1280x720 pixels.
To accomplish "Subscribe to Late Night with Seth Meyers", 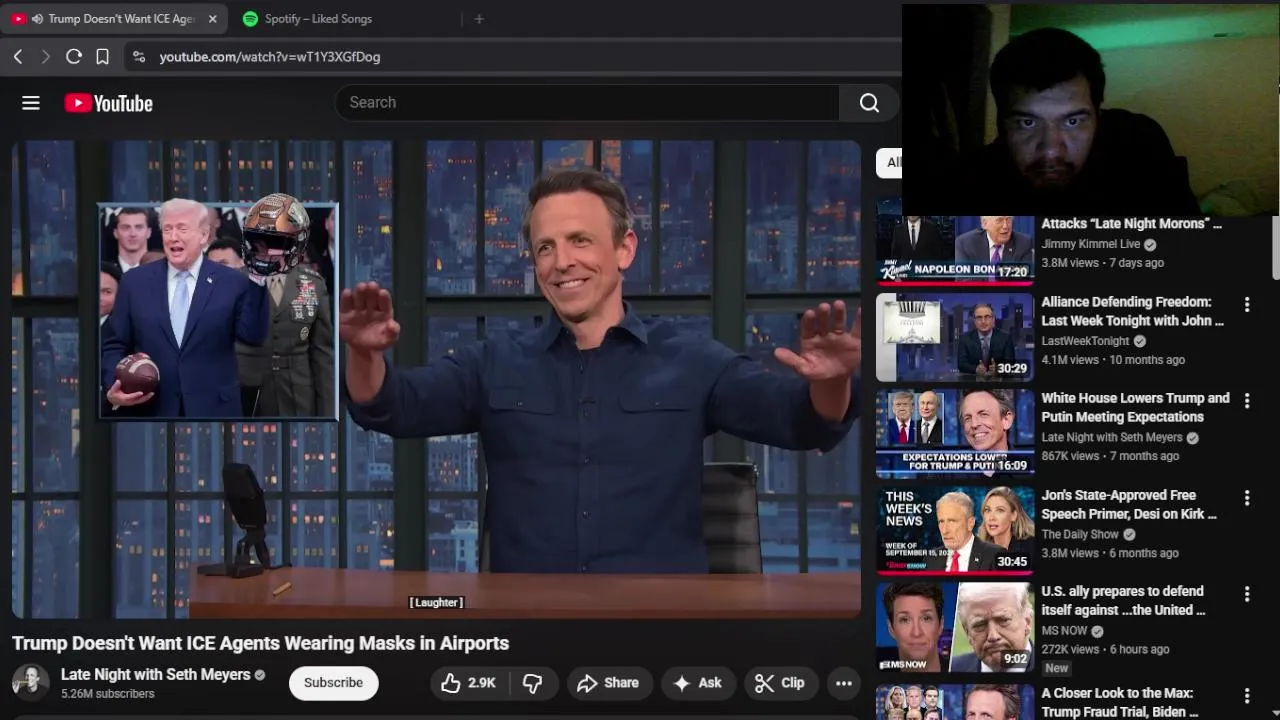I will click(x=333, y=683).
